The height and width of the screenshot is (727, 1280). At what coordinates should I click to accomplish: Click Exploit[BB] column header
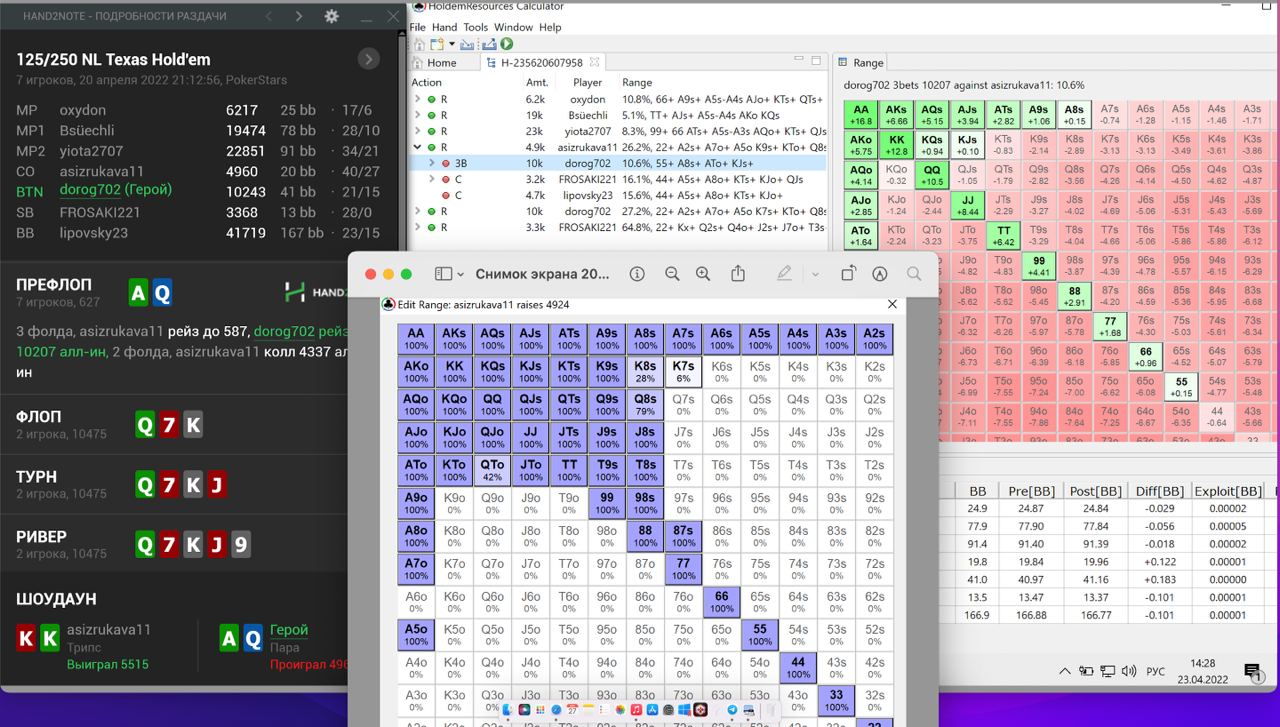[x=1227, y=491]
